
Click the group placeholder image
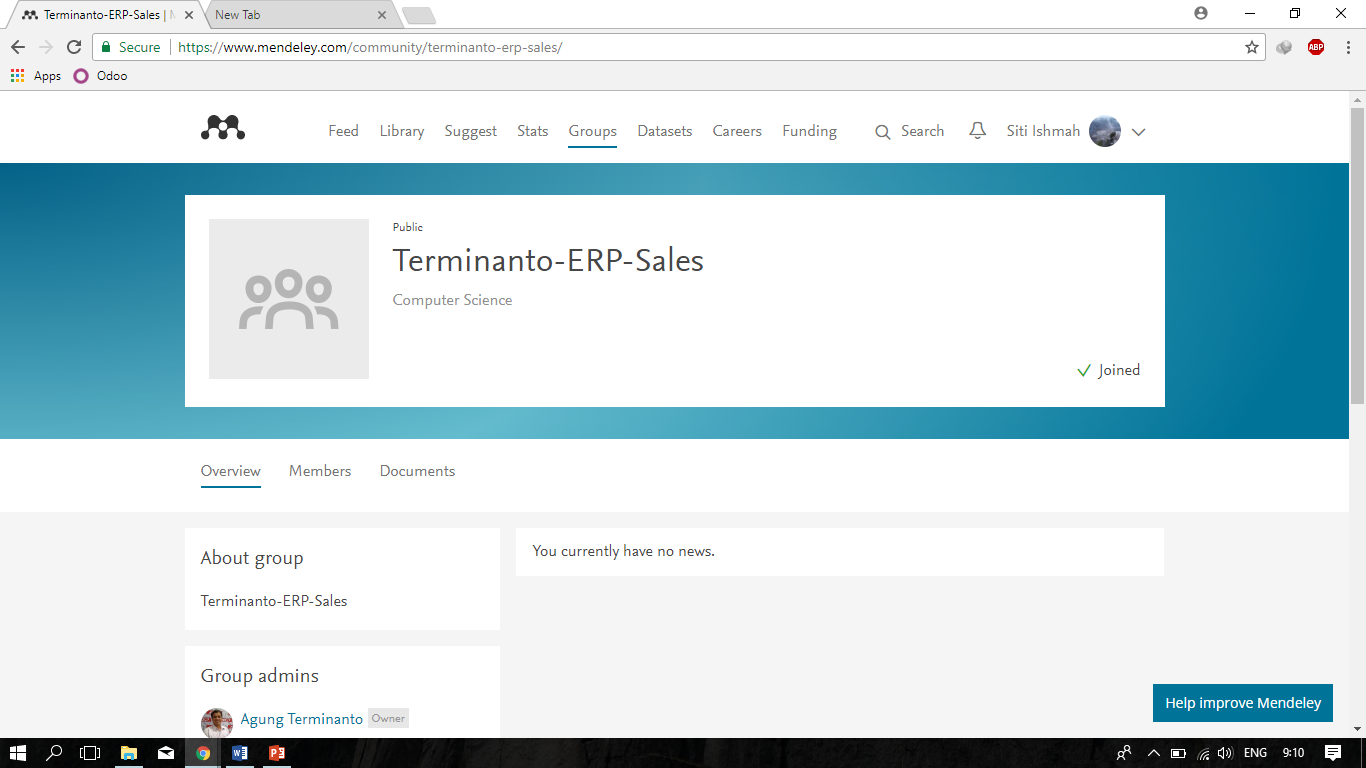tap(289, 299)
